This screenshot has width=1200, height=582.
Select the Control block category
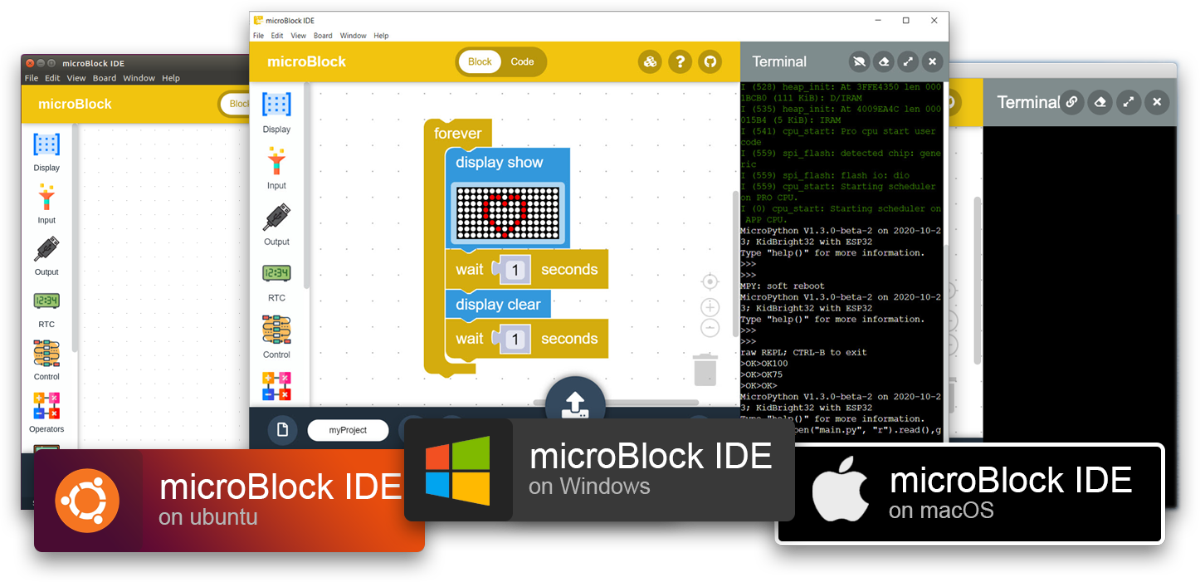(276, 334)
